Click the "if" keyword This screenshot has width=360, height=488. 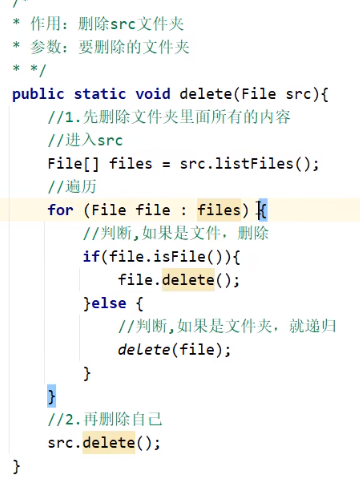91,257
